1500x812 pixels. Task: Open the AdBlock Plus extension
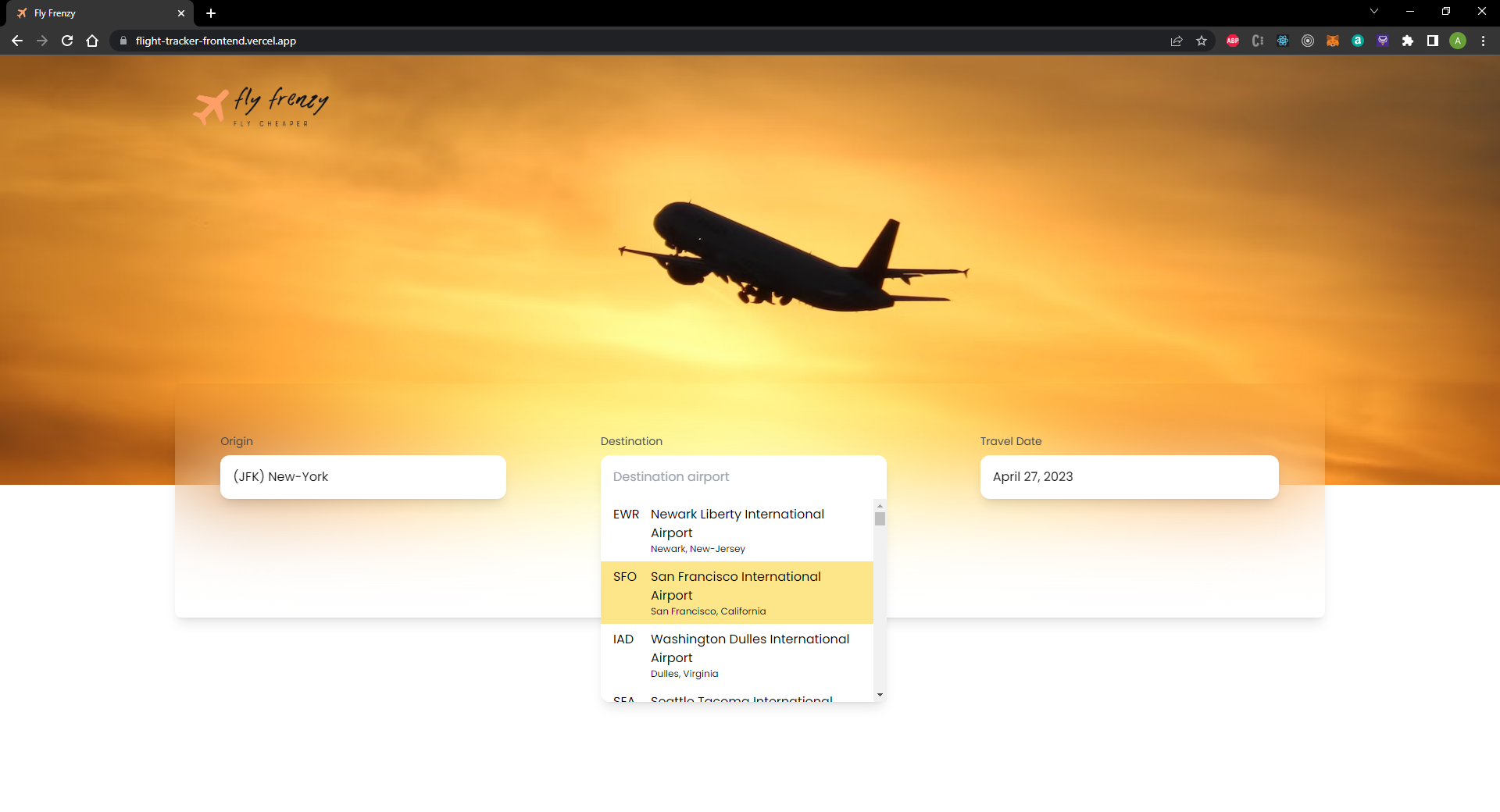click(1233, 41)
